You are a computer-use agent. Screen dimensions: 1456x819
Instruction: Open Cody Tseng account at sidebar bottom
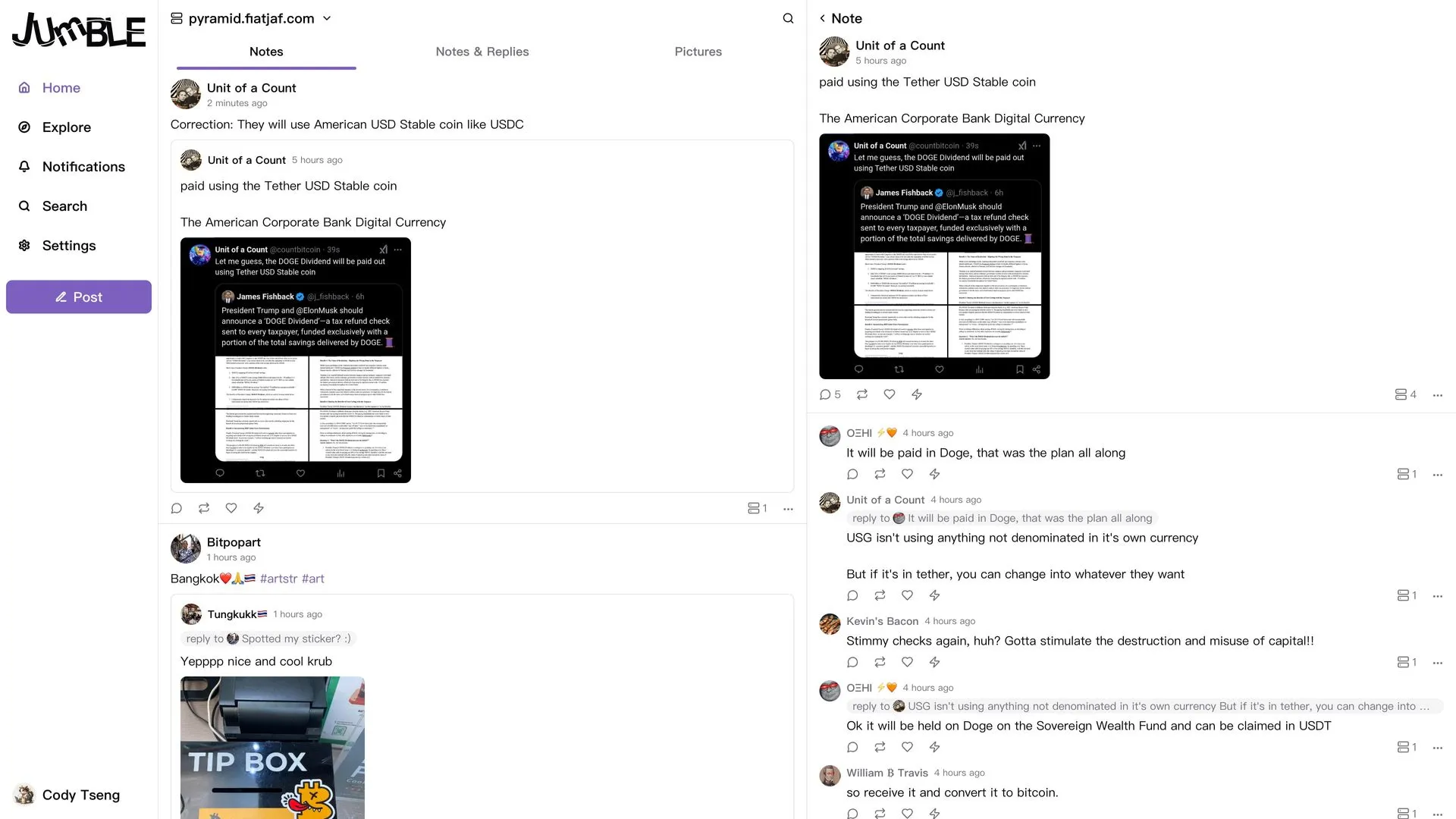coord(68,795)
